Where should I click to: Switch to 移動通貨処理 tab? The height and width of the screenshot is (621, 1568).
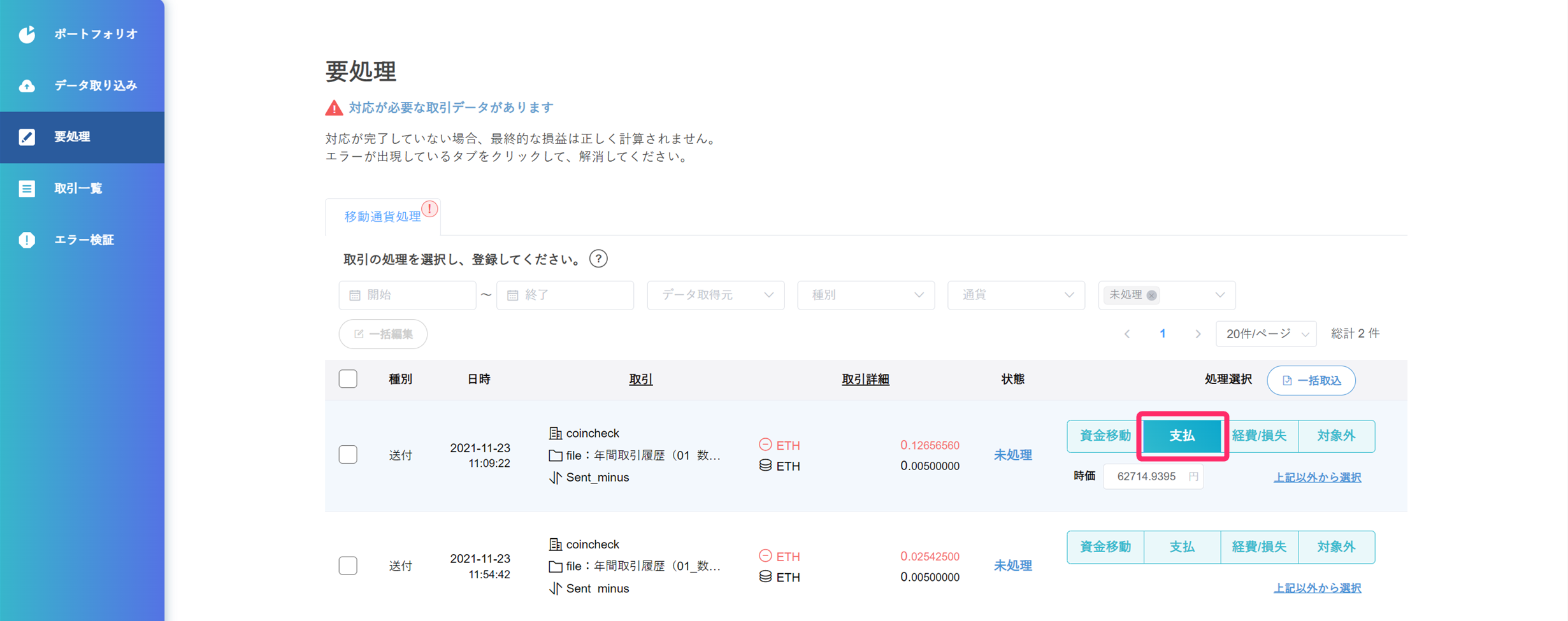tap(382, 217)
